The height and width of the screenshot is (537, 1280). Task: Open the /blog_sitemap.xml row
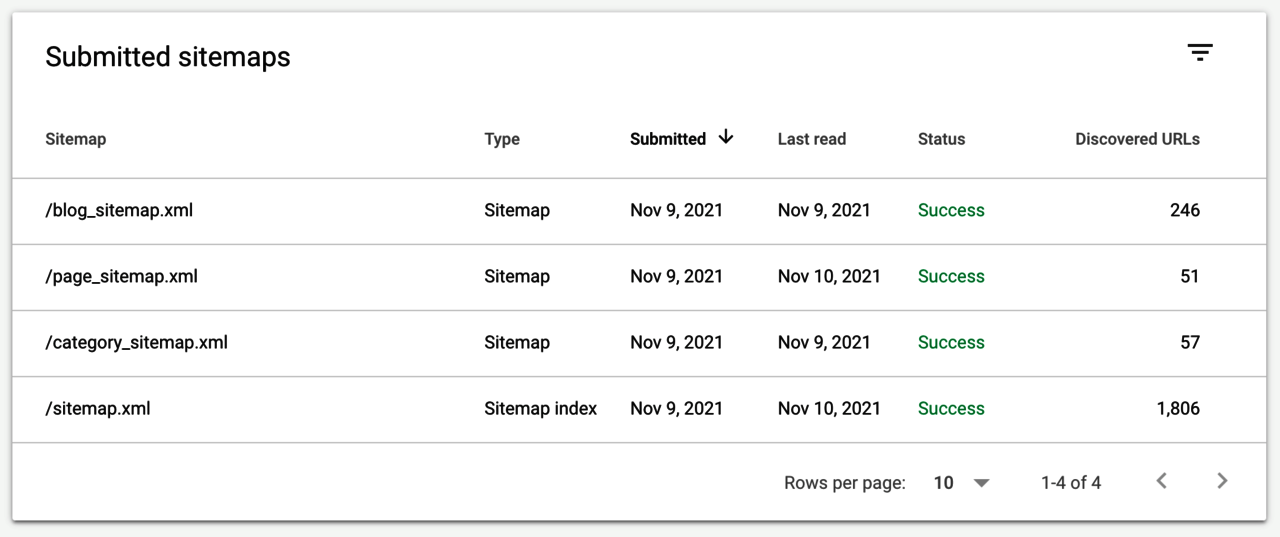click(x=119, y=210)
